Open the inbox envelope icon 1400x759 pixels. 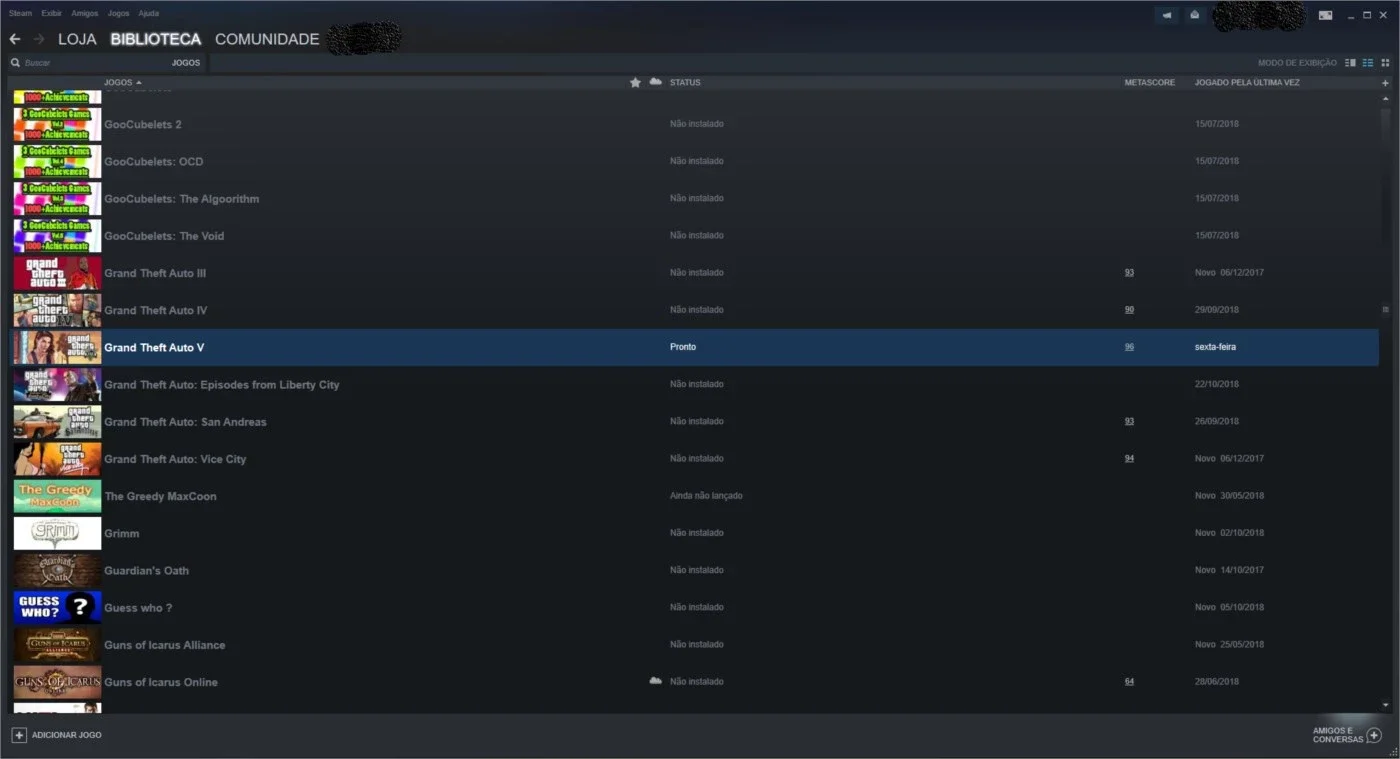[1194, 15]
